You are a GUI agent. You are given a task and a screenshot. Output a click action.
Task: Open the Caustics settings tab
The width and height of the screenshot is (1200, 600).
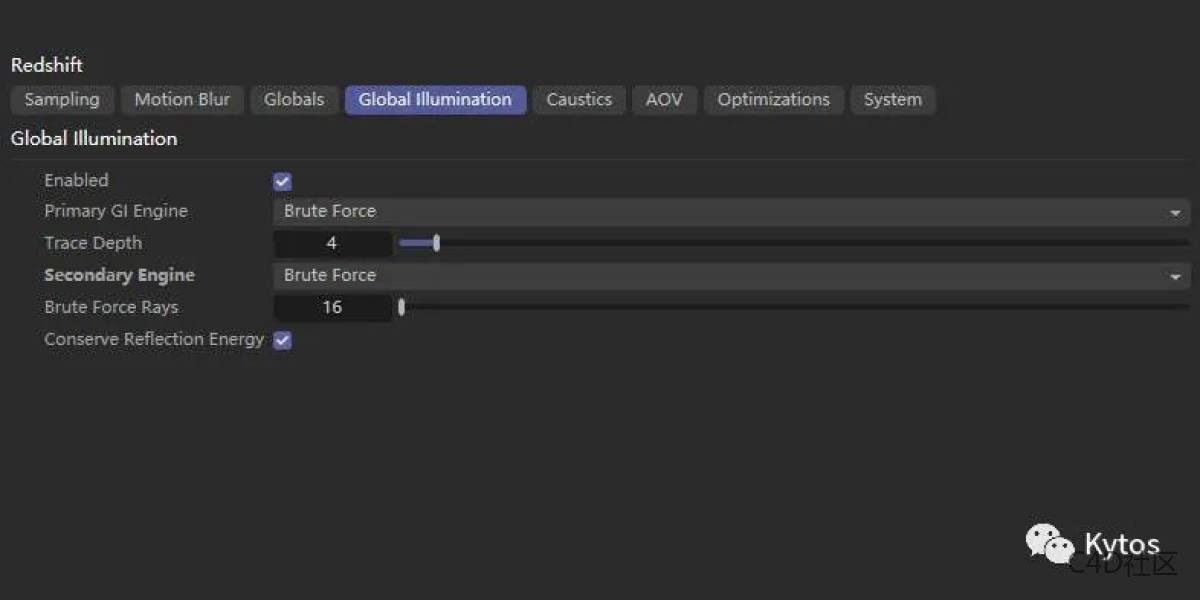tap(579, 99)
